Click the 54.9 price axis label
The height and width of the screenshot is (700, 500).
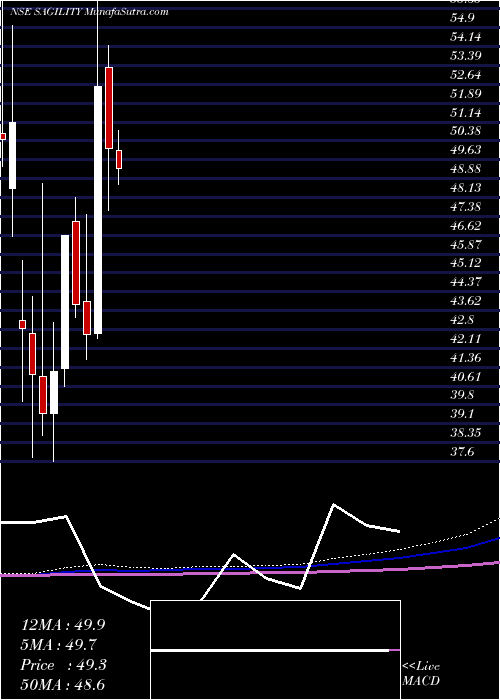click(x=463, y=17)
